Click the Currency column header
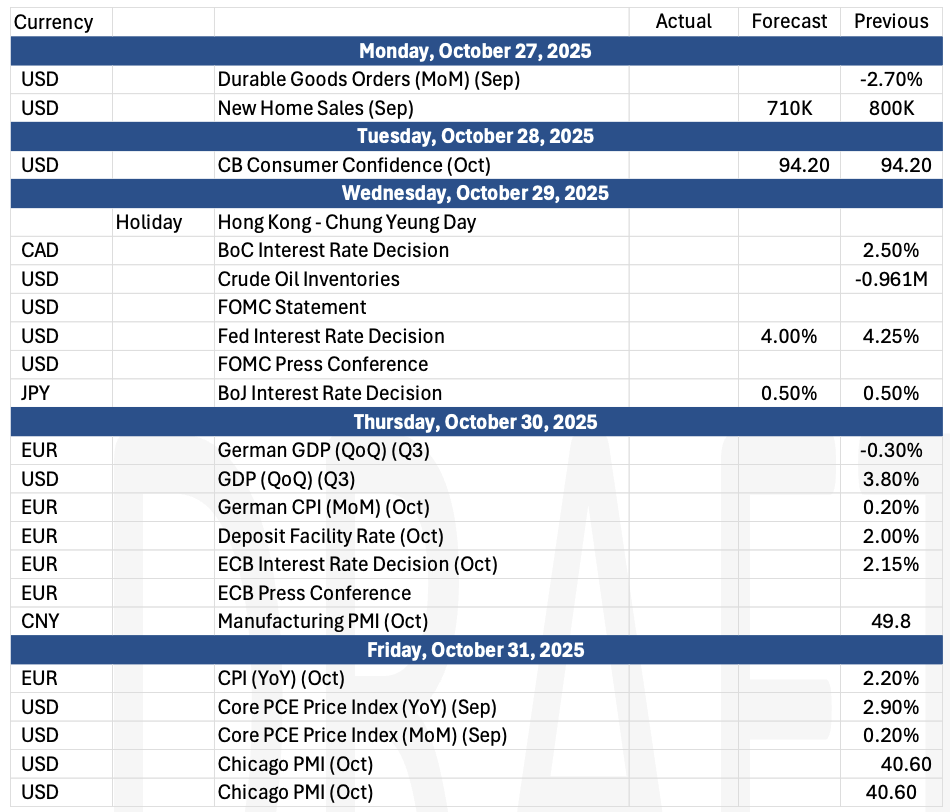Viewport: 950px width, 812px height. pyautogui.click(x=56, y=21)
